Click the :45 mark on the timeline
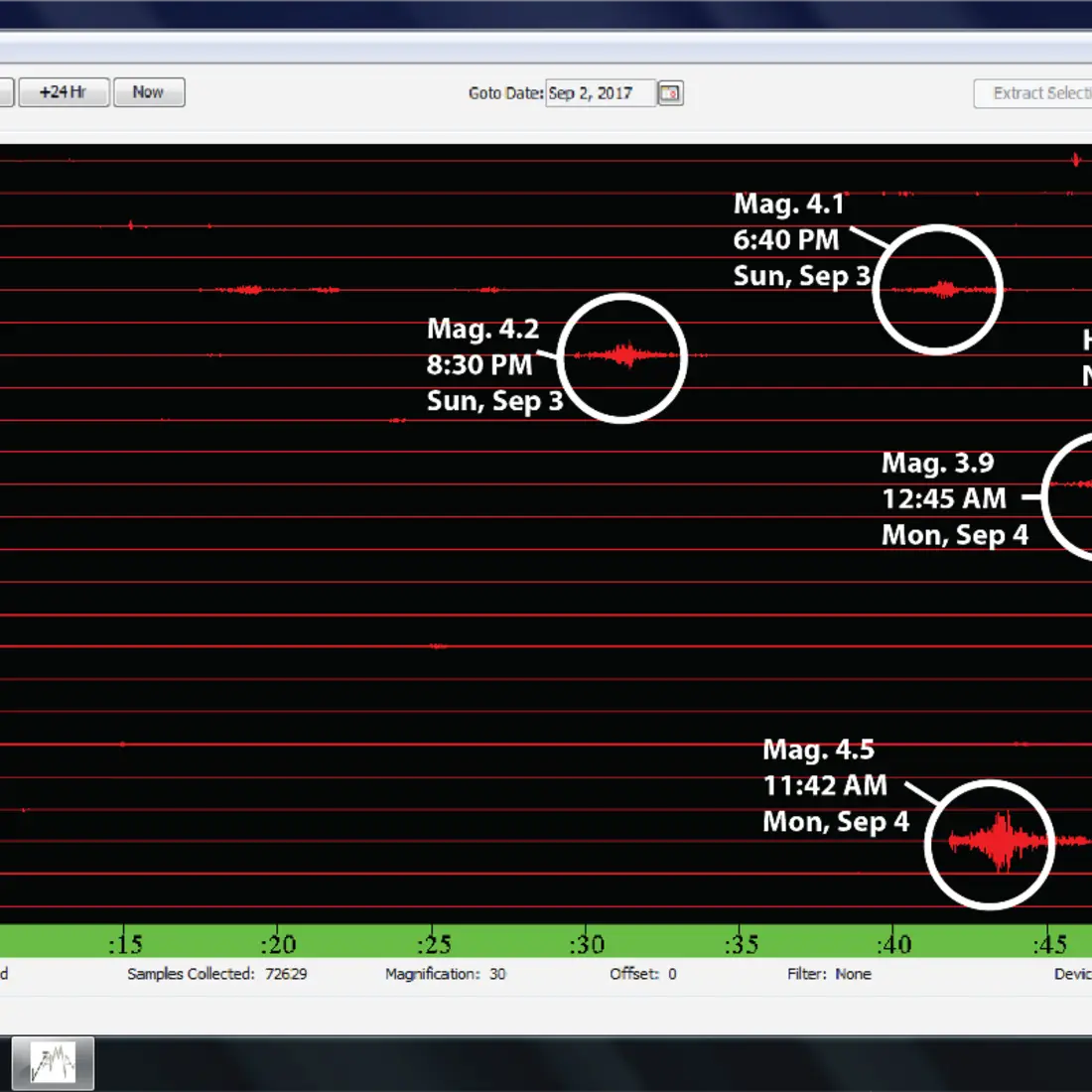1092x1092 pixels. pos(1049,944)
